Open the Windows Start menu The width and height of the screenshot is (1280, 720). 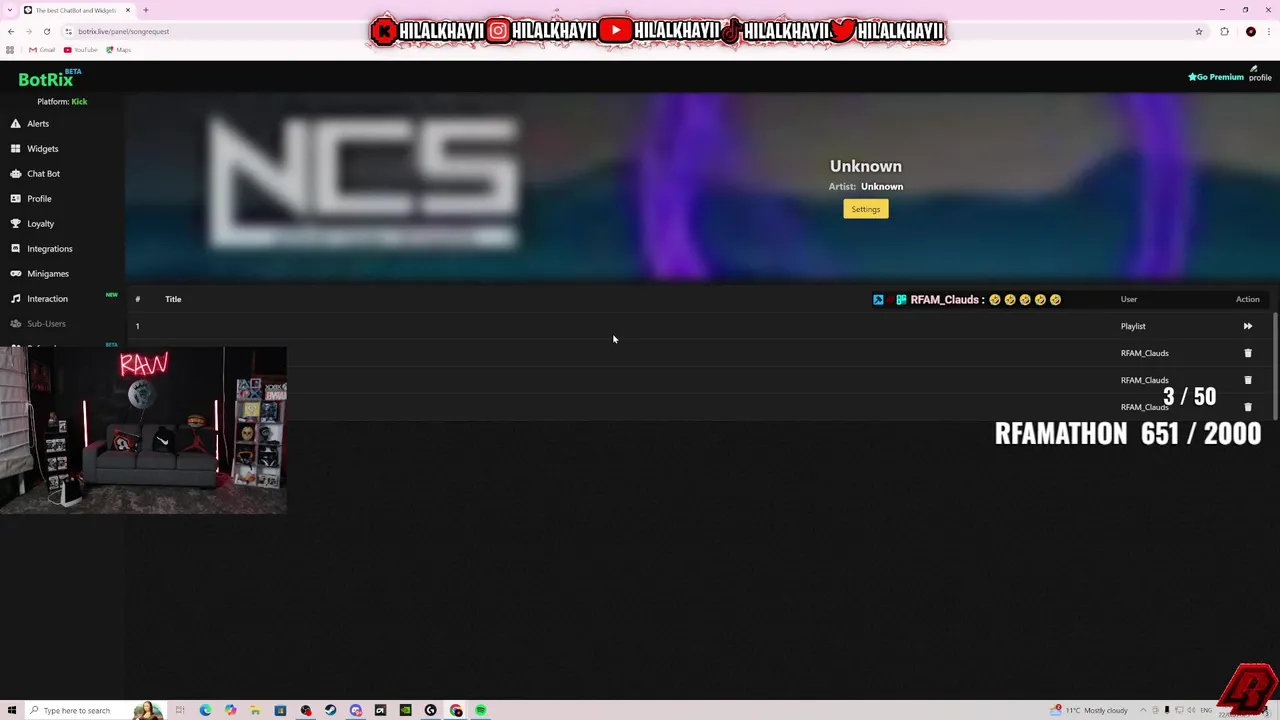12,710
